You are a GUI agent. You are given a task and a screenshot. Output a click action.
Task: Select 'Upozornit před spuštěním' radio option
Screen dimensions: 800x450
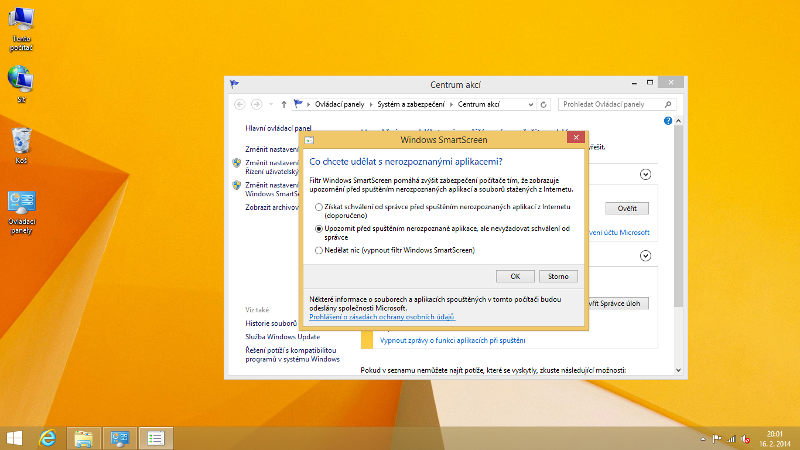coord(319,228)
